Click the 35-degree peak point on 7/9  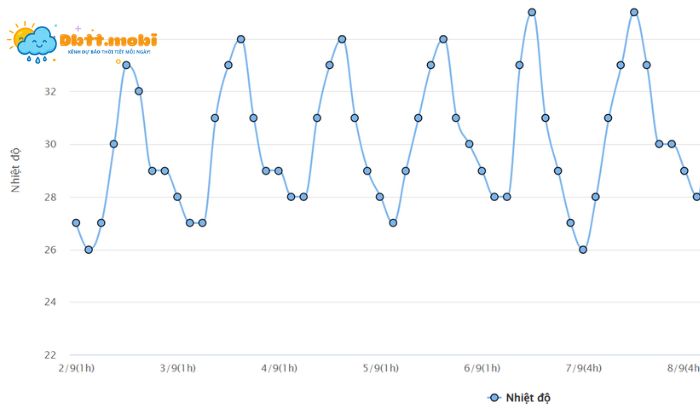634,13
